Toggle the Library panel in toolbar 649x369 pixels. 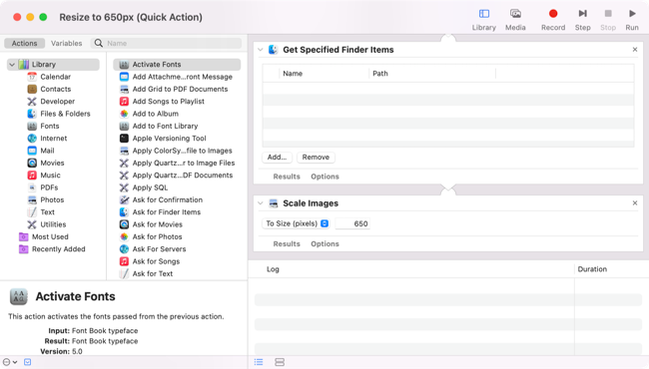click(x=484, y=19)
